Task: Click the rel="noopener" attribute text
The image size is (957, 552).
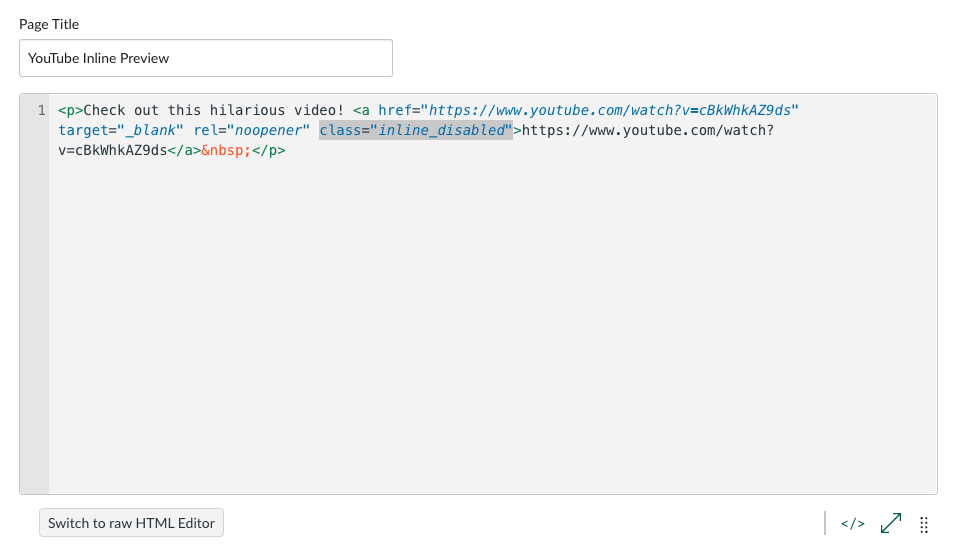Action: (x=251, y=130)
